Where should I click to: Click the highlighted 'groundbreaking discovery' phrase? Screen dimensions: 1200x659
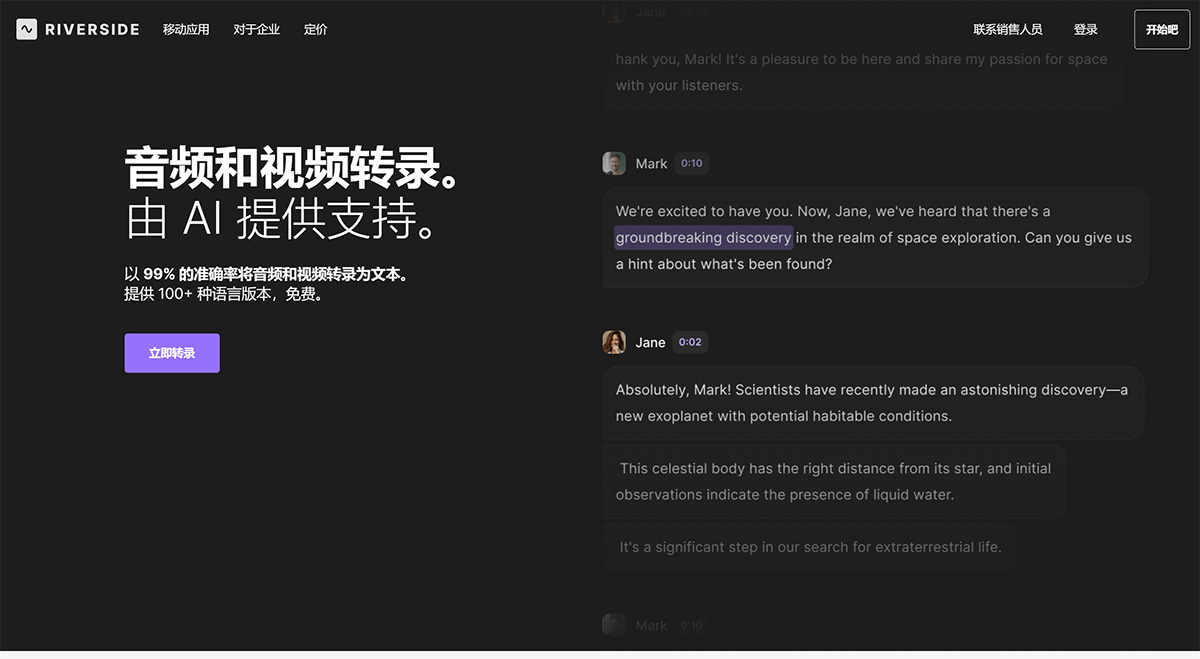pos(703,237)
